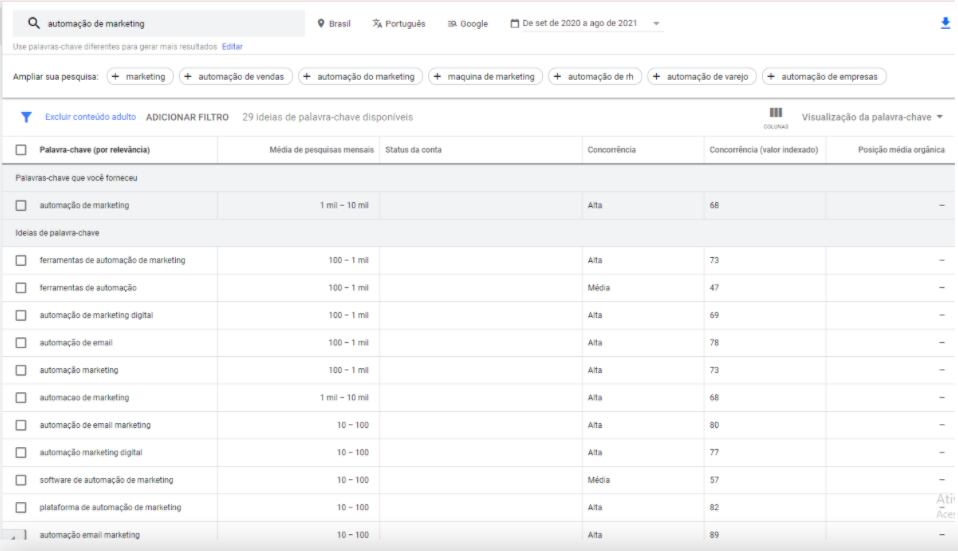Click the blue filter funnel icon
Screen dimensions: 958x551
(26, 117)
